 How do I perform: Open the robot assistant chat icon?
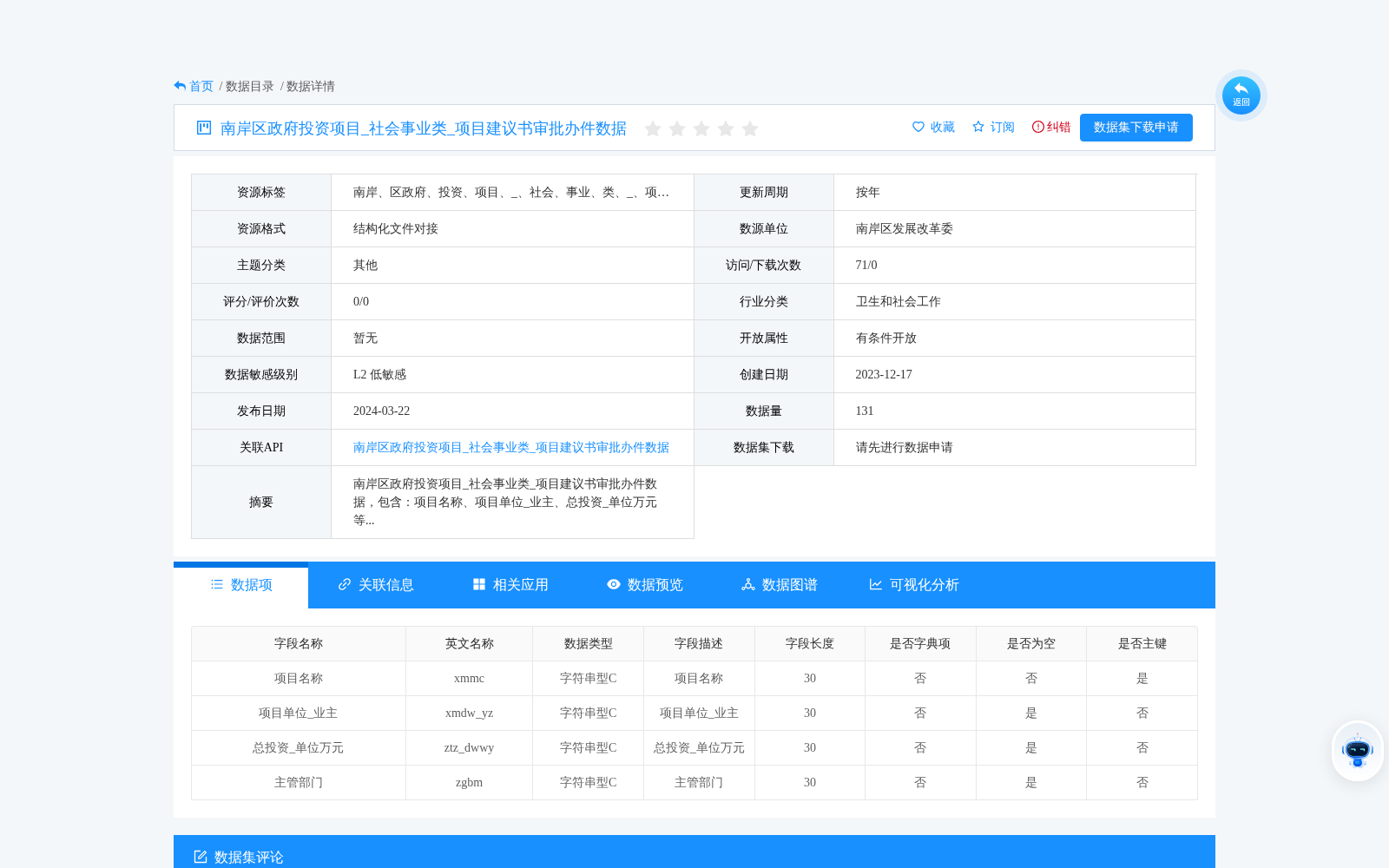click(x=1358, y=751)
